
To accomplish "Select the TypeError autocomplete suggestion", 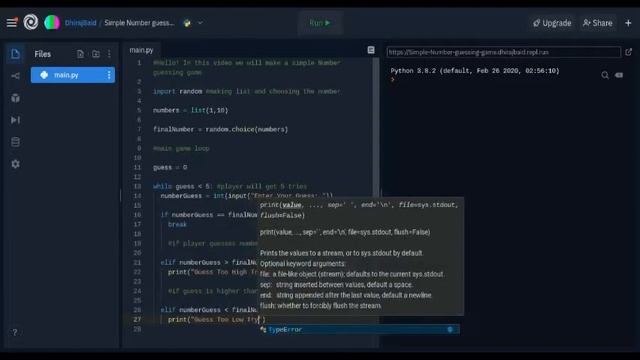I will (x=359, y=330).
